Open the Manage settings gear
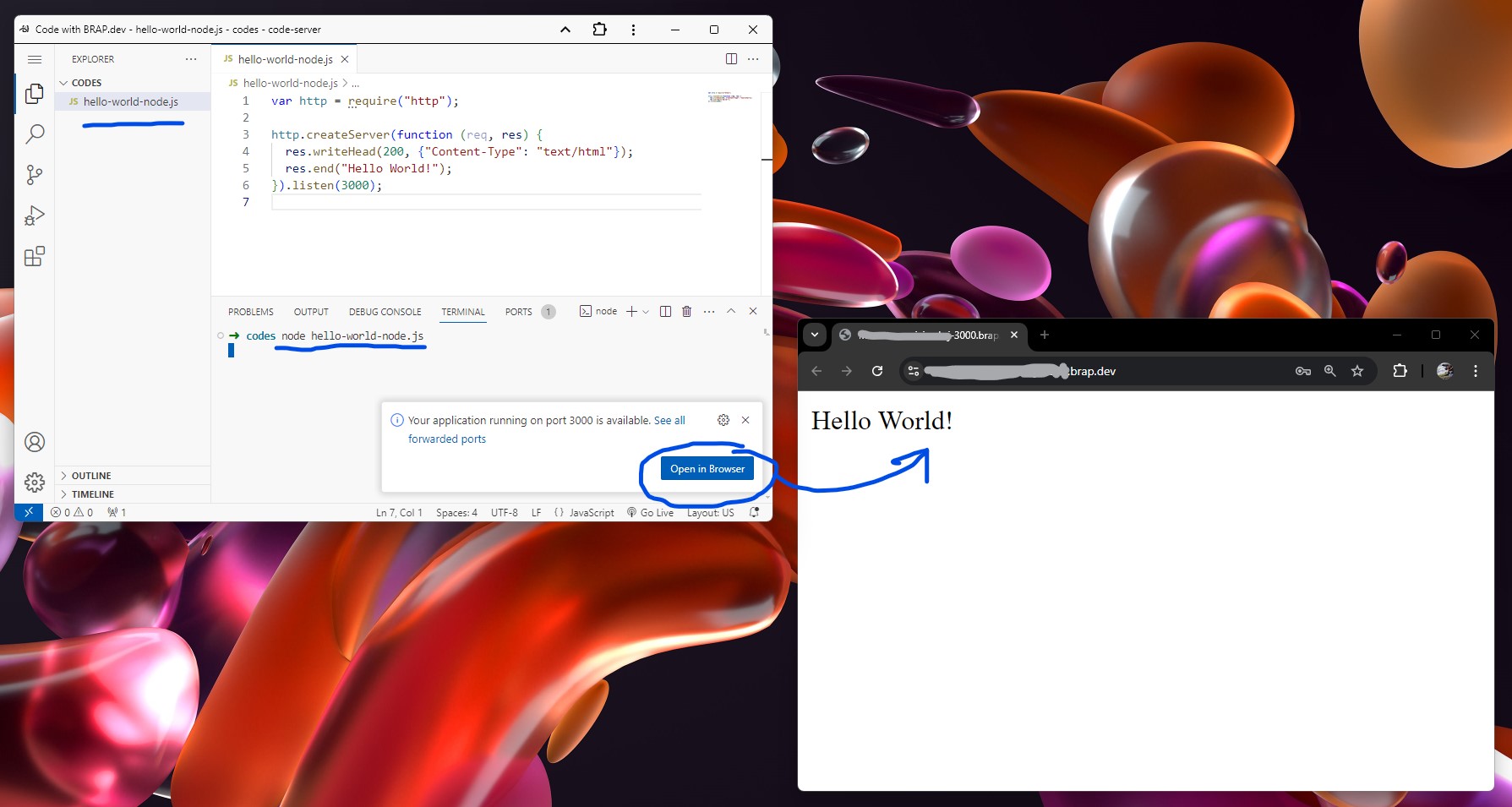The width and height of the screenshot is (1512, 807). pyautogui.click(x=35, y=483)
